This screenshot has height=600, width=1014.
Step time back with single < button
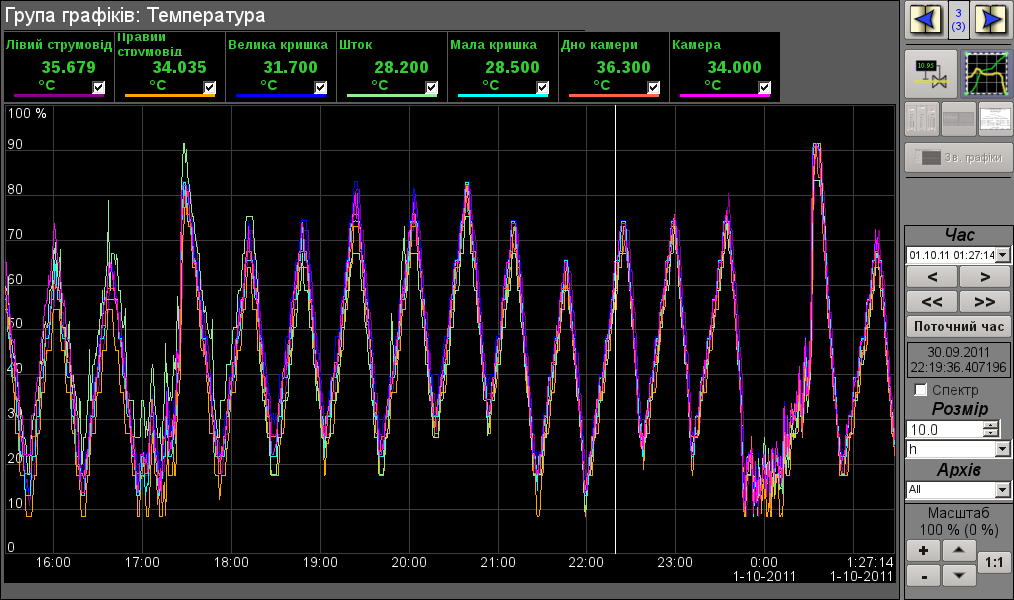coord(931,277)
